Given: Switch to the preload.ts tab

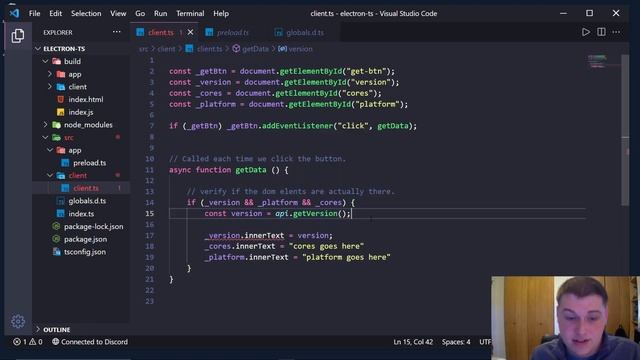Looking at the screenshot, I should (x=233, y=32).
